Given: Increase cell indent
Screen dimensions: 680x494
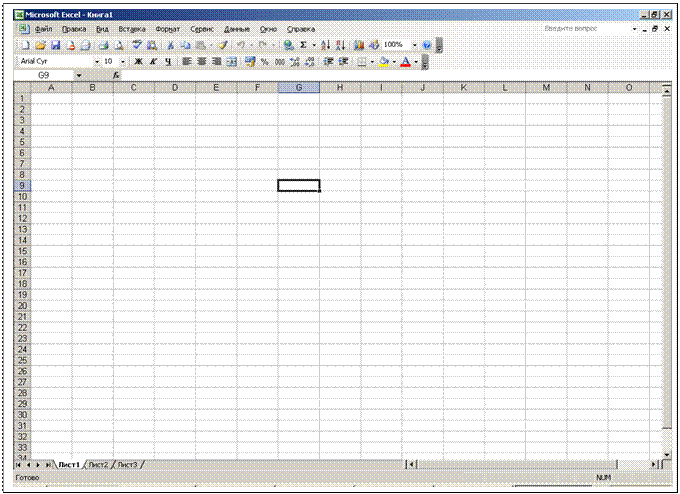Looking at the screenshot, I should pyautogui.click(x=343, y=62).
